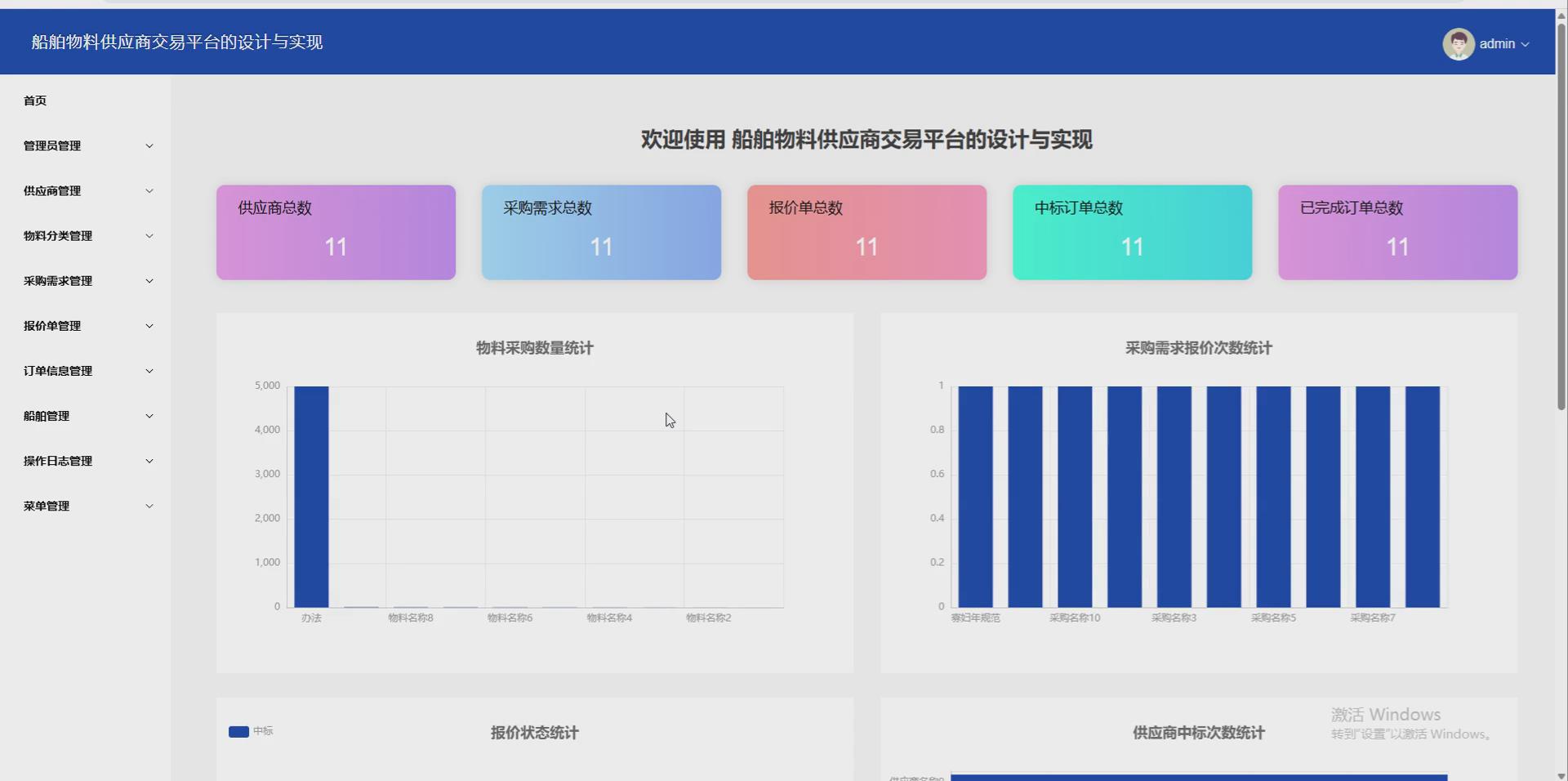Expand chevron beside 采购需求管理
Image resolution: width=1568 pixels, height=781 pixels.
tap(149, 280)
